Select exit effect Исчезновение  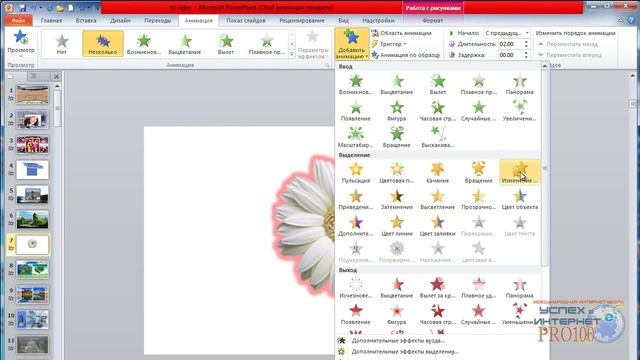pyautogui.click(x=356, y=288)
